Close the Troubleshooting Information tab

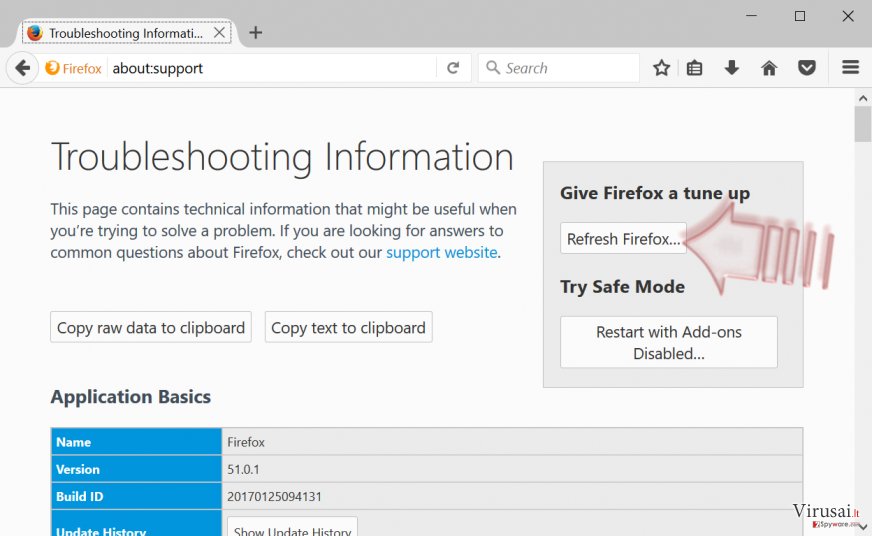[220, 33]
